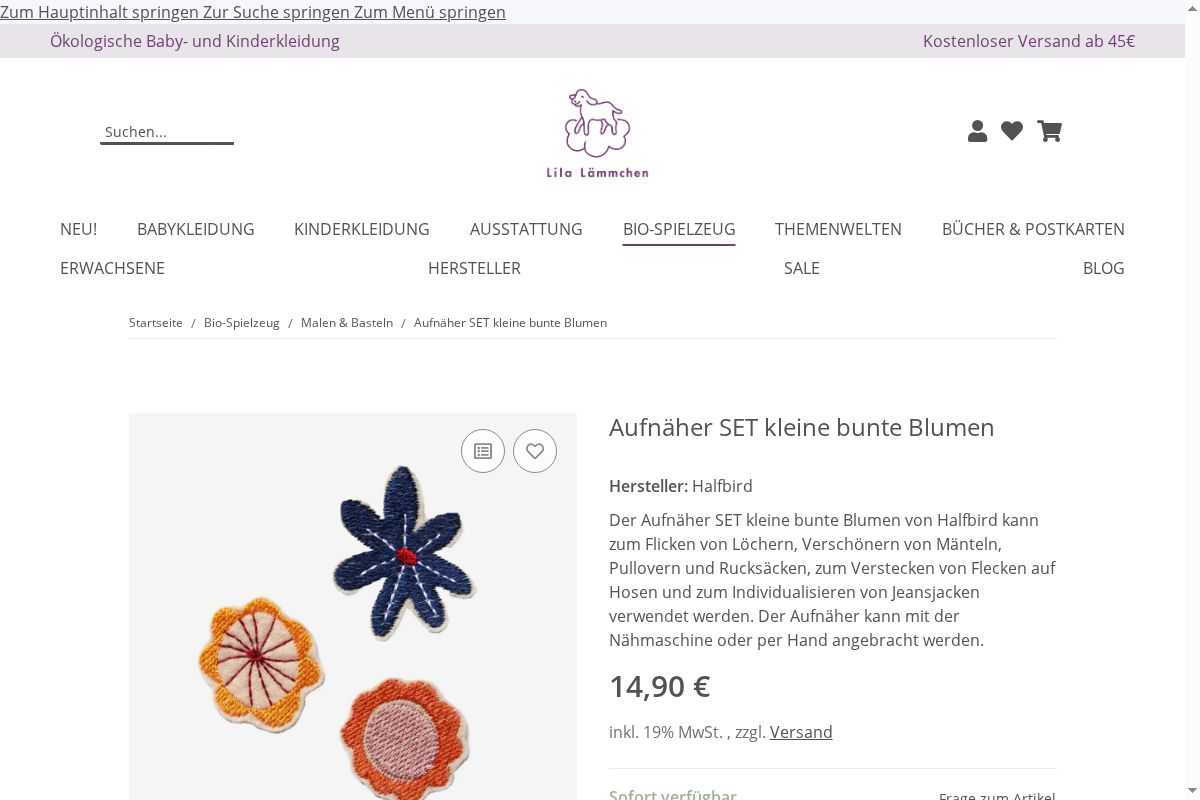
Task: Click the Lila Lämmchen logo
Action: (597, 134)
